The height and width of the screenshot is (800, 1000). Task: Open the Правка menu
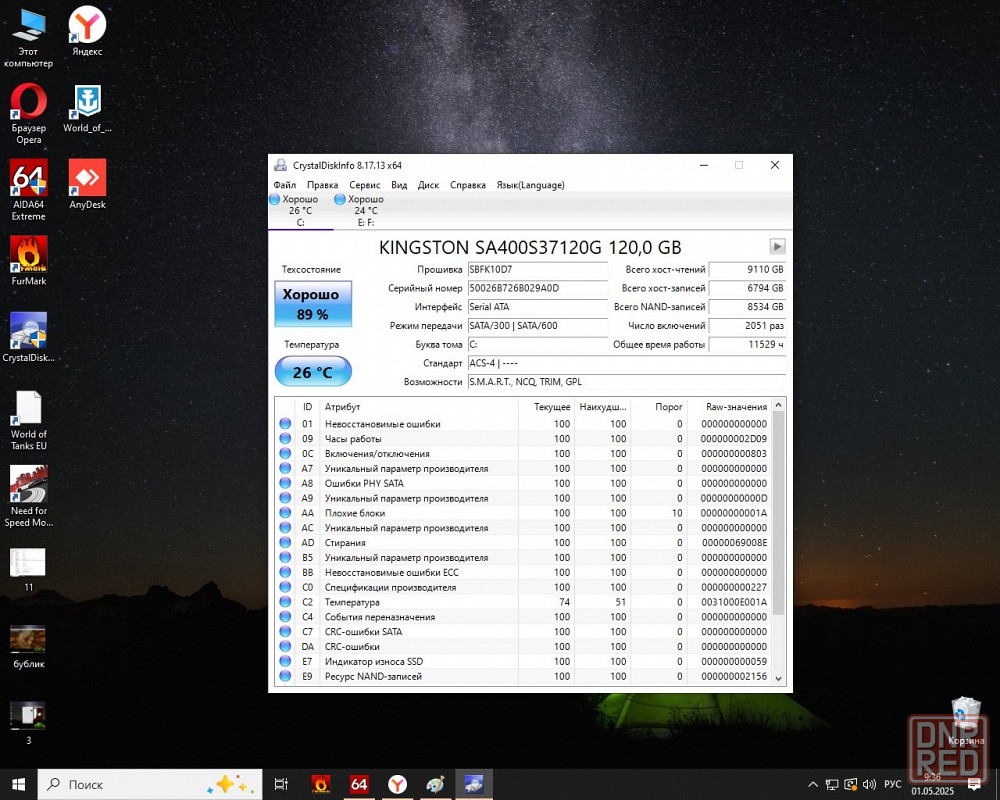point(322,185)
